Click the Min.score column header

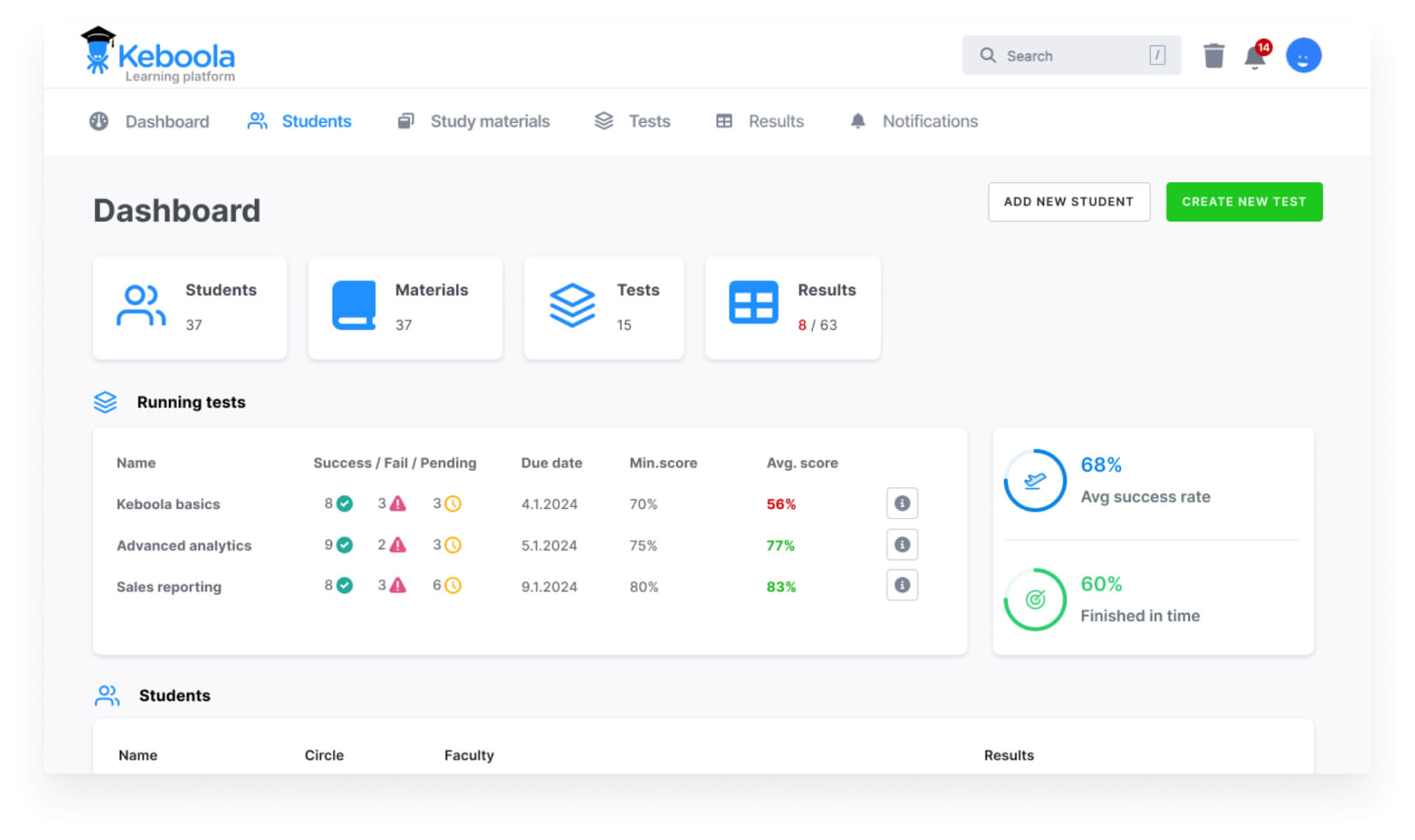click(x=663, y=463)
